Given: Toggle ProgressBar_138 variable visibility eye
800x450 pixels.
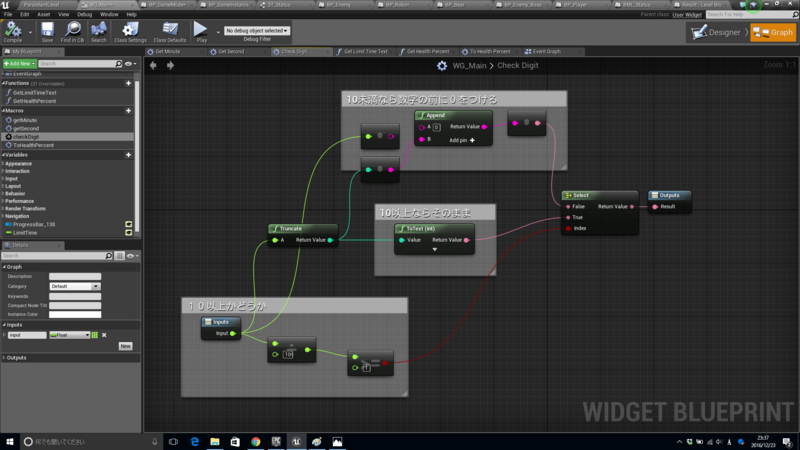Looking at the screenshot, I should (129, 224).
